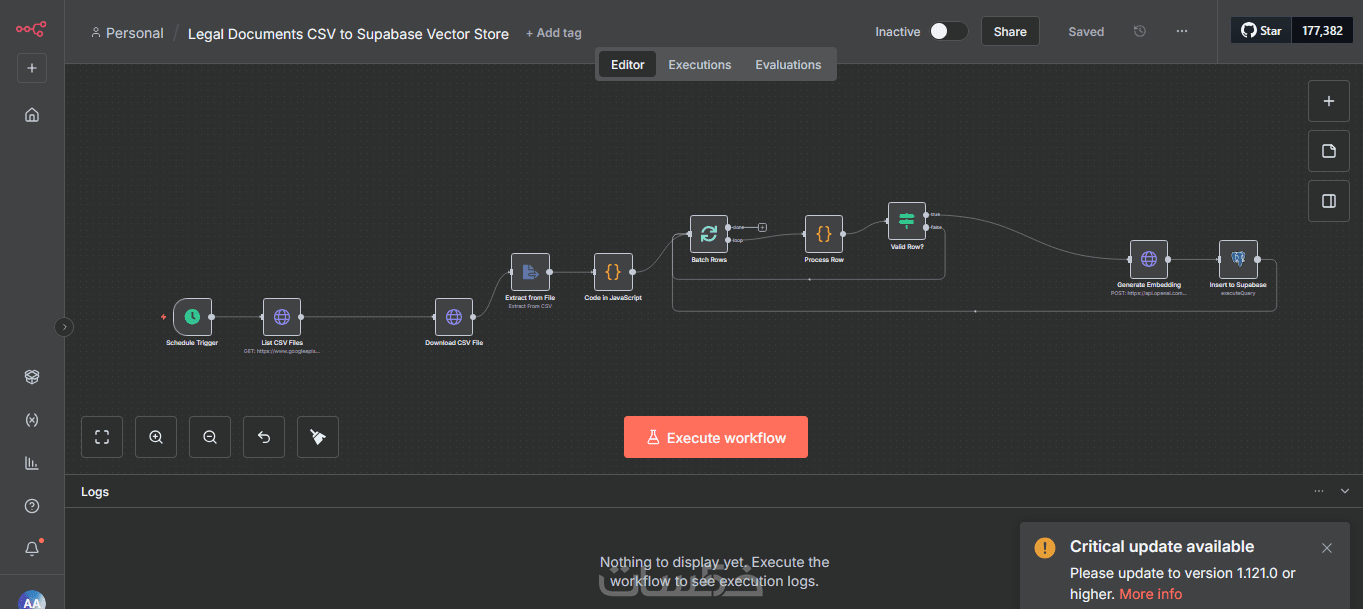The width and height of the screenshot is (1363, 609).
Task: Open Logs panel options three dots
Action: point(1318,491)
